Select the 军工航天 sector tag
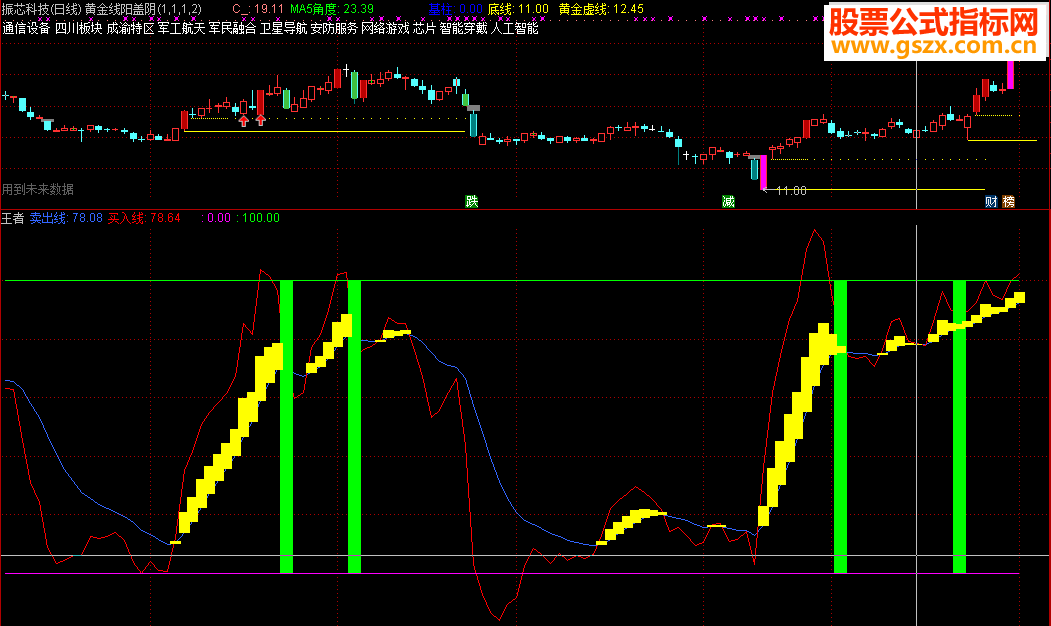This screenshot has height=626, width=1051. [x=182, y=28]
